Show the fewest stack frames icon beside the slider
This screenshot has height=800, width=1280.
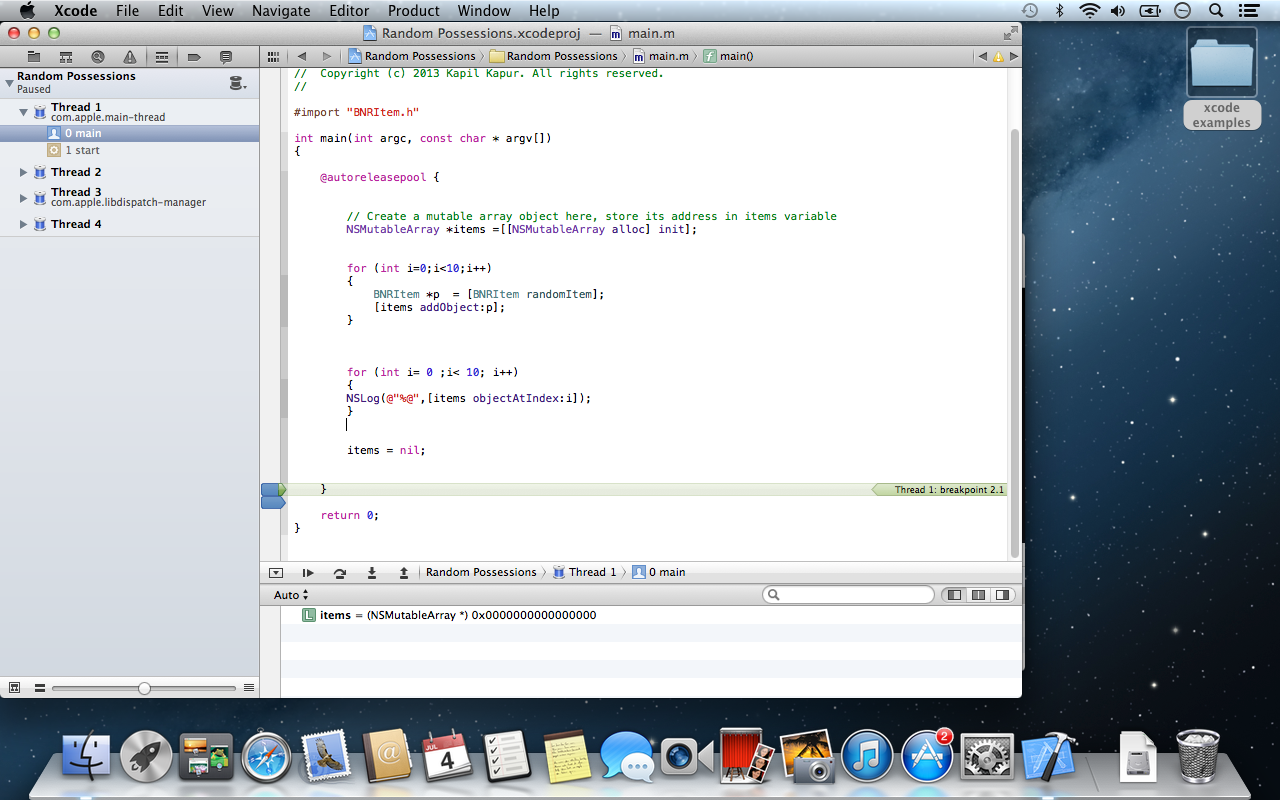point(40,688)
